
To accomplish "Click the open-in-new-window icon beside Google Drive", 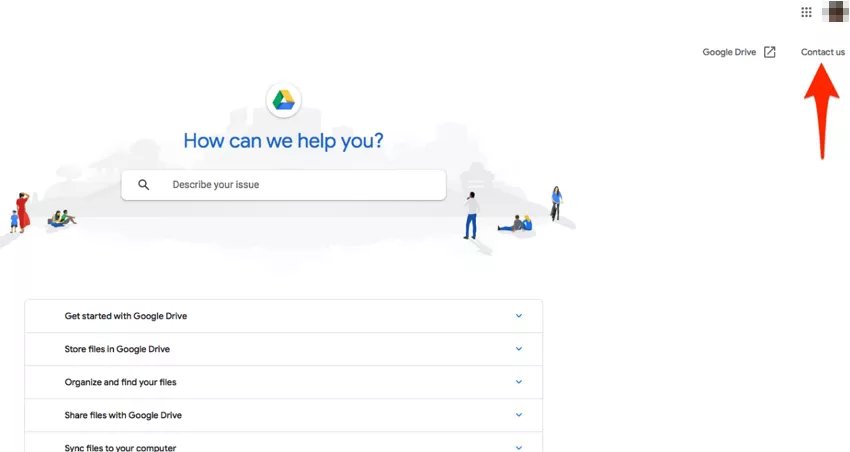I will pyautogui.click(x=769, y=52).
